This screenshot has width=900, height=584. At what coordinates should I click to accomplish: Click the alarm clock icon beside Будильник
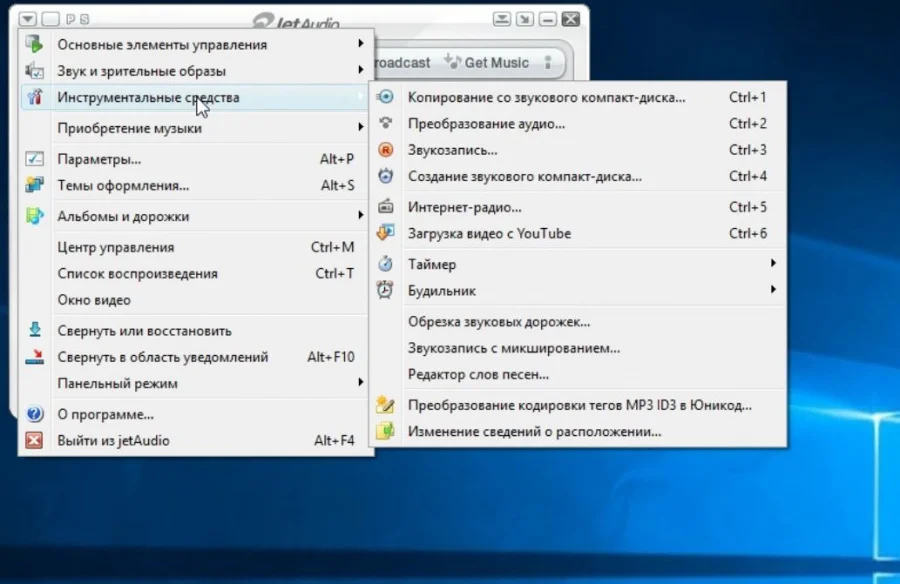pyautogui.click(x=385, y=290)
